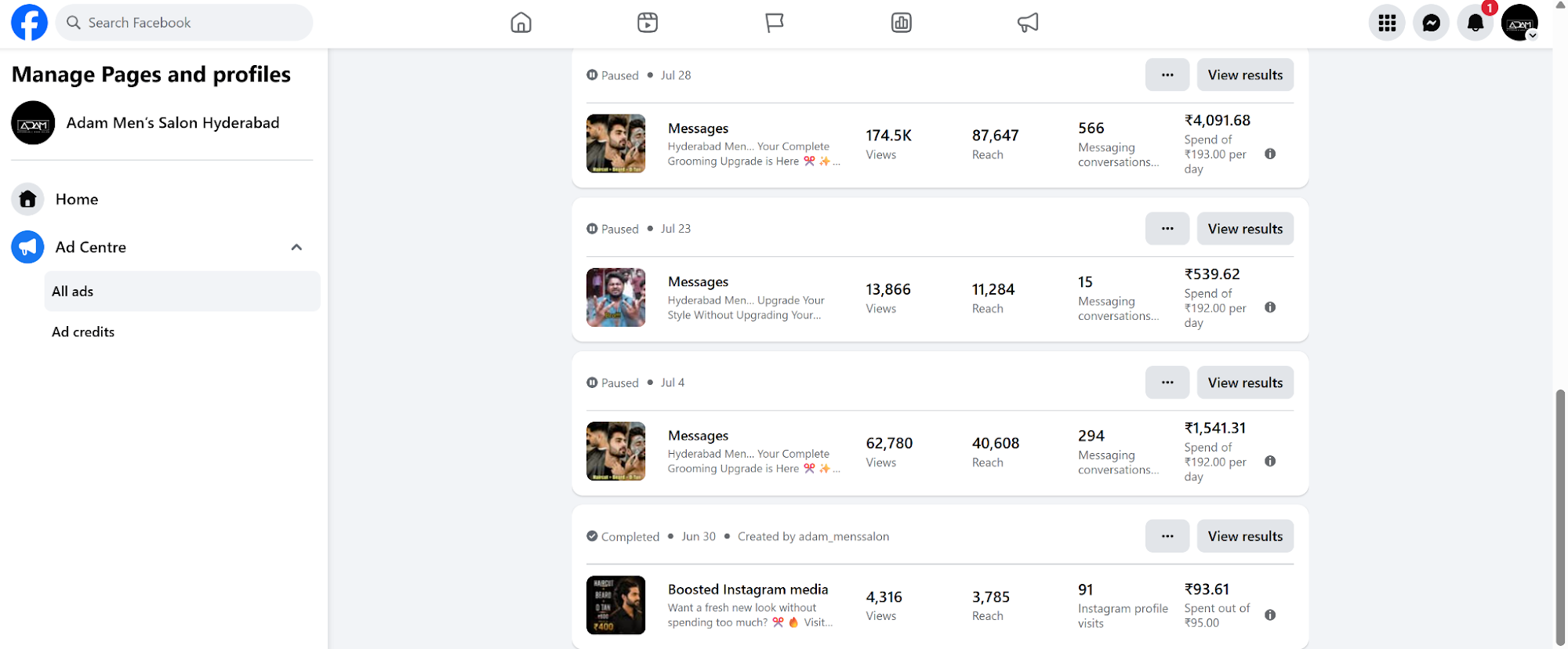This screenshot has width=1568, height=649.
Task: Open the notifications bell icon
Action: click(1475, 24)
